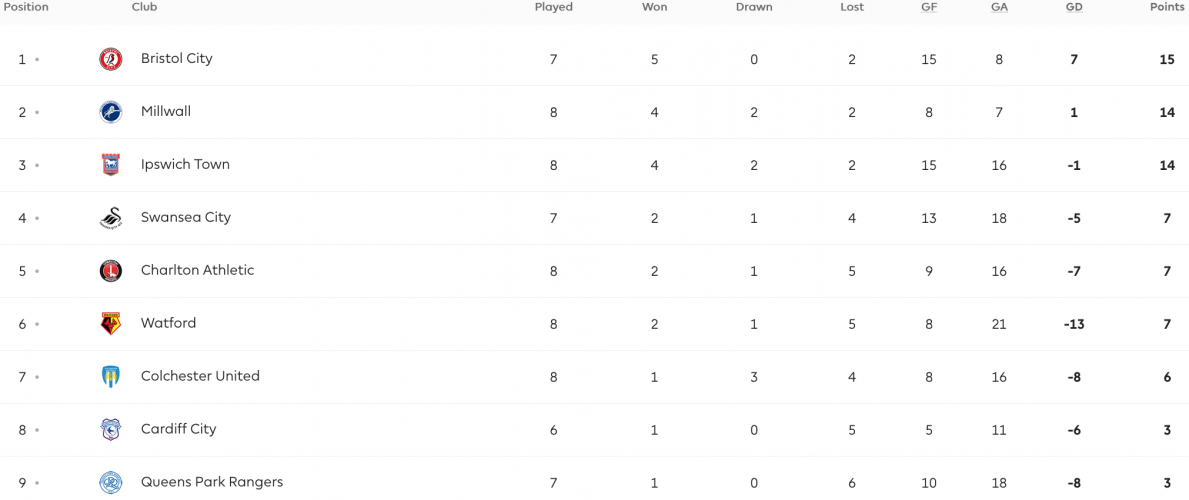Click the Charlton Athletic club name

coord(197,270)
